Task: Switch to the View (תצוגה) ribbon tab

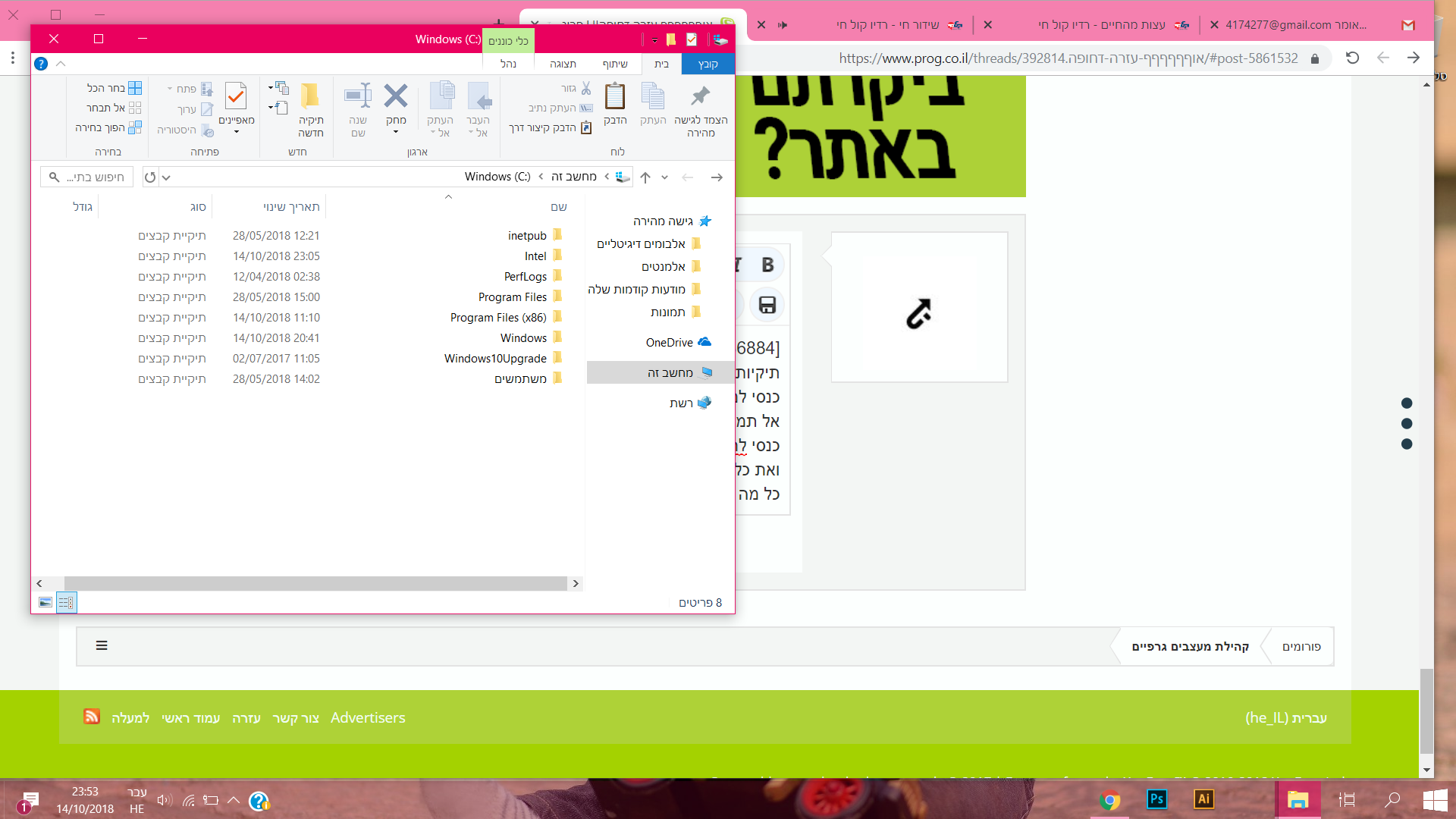Action: tap(563, 64)
